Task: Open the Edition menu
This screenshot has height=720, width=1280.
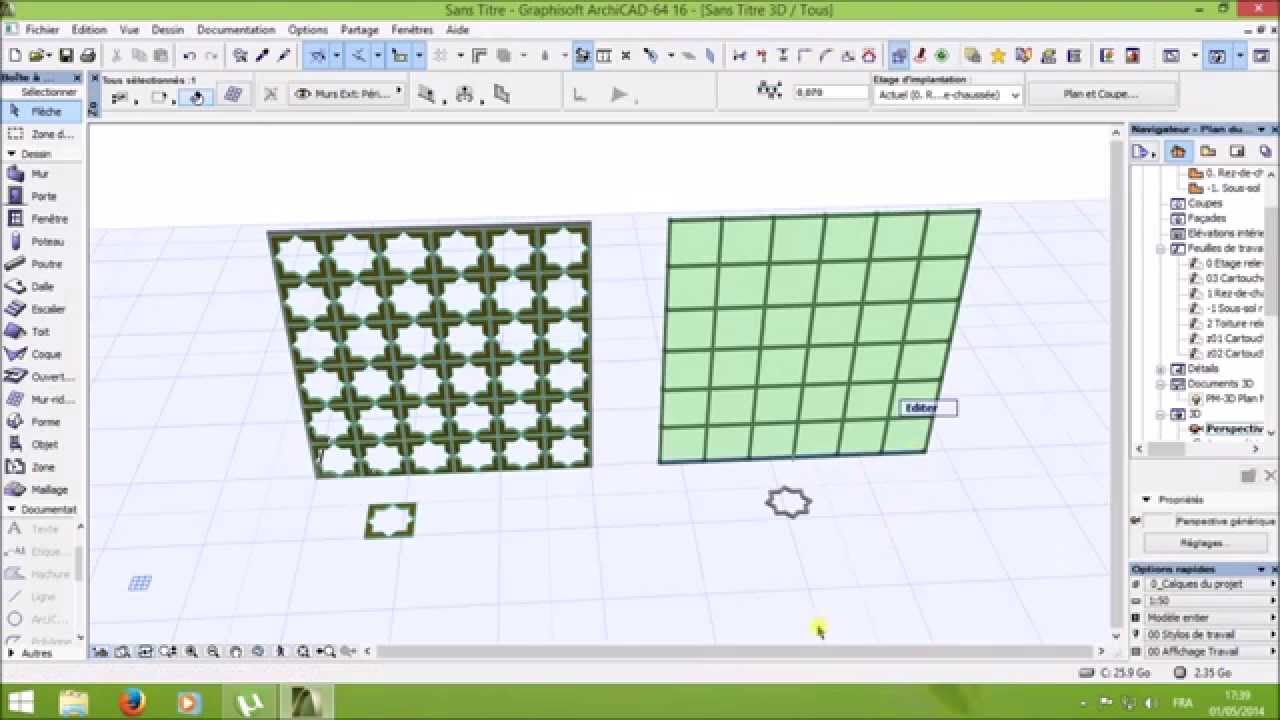Action: point(89,30)
